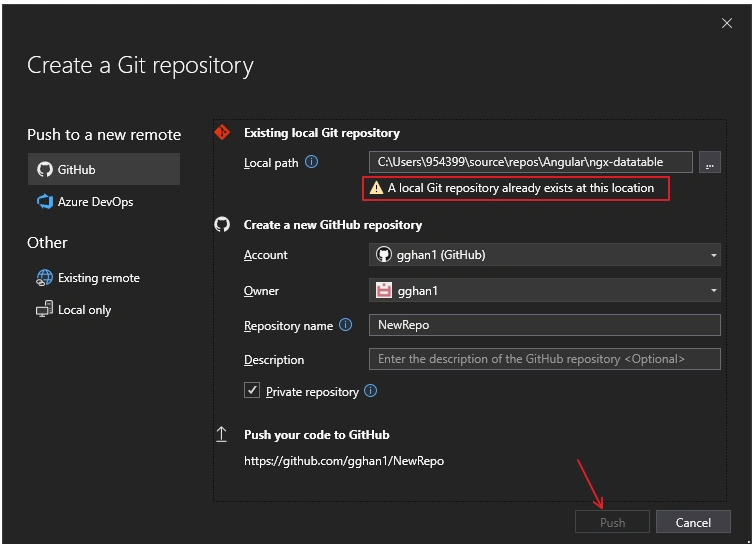Choose the Local only option
This screenshot has width=754, height=544.
tap(74, 310)
